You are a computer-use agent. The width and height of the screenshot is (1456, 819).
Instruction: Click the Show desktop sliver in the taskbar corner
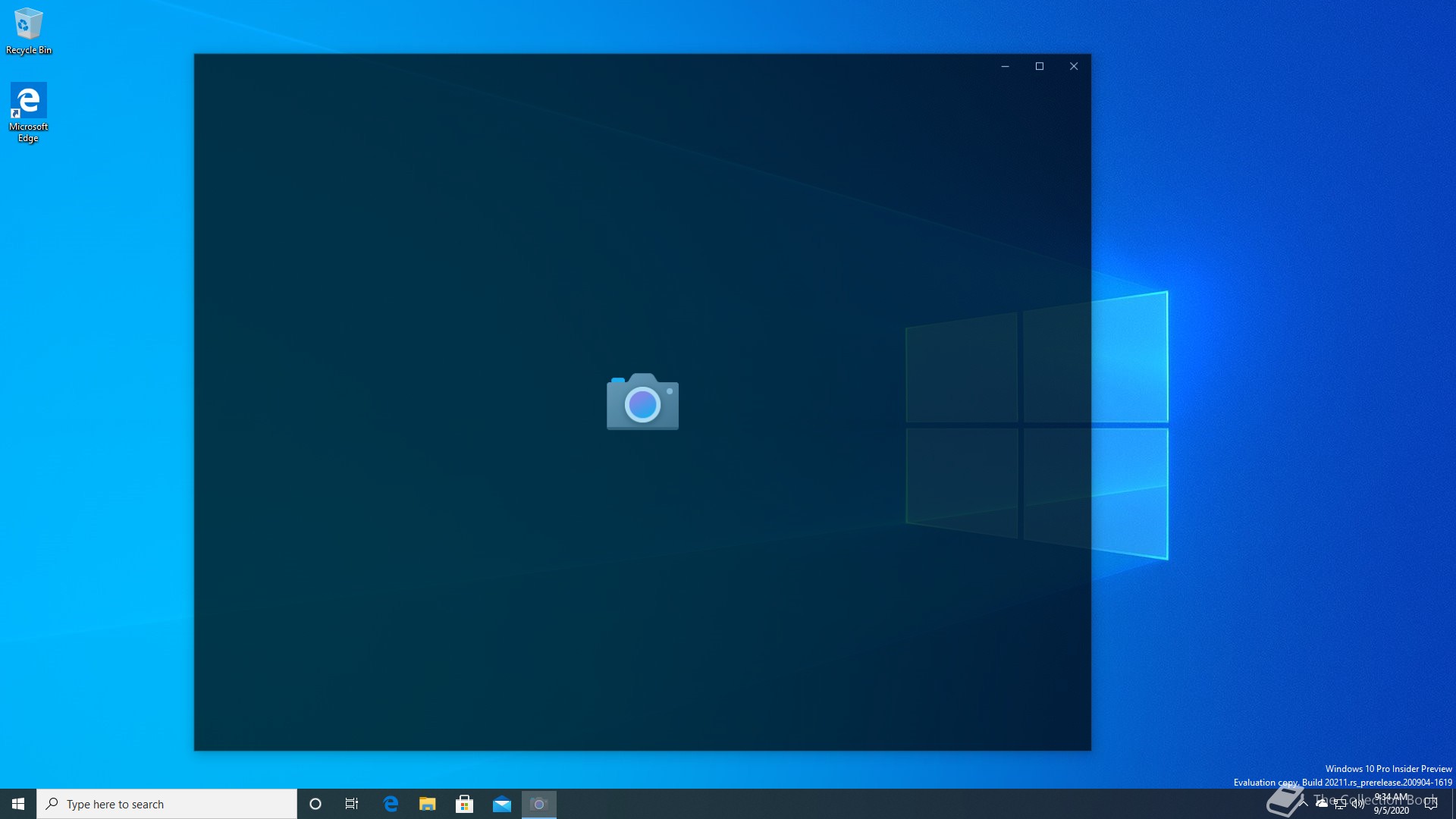point(1453,804)
